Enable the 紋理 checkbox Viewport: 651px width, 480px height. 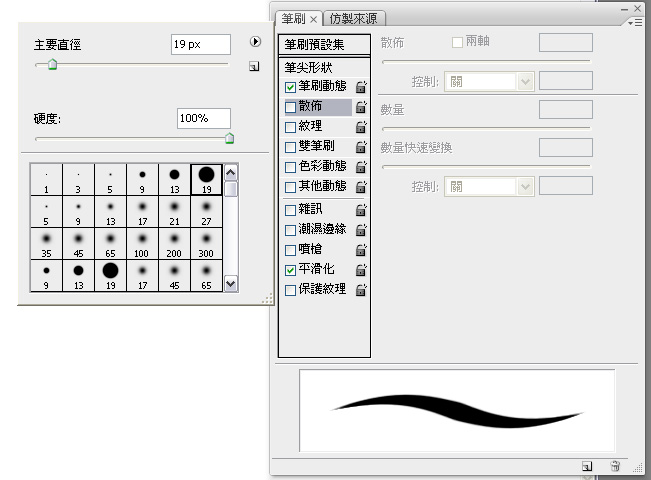pos(290,127)
